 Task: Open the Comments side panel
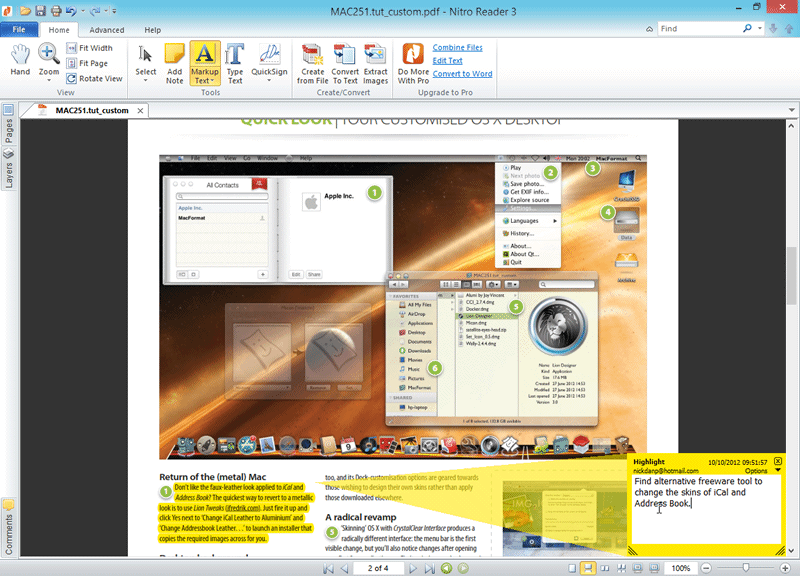pos(8,528)
